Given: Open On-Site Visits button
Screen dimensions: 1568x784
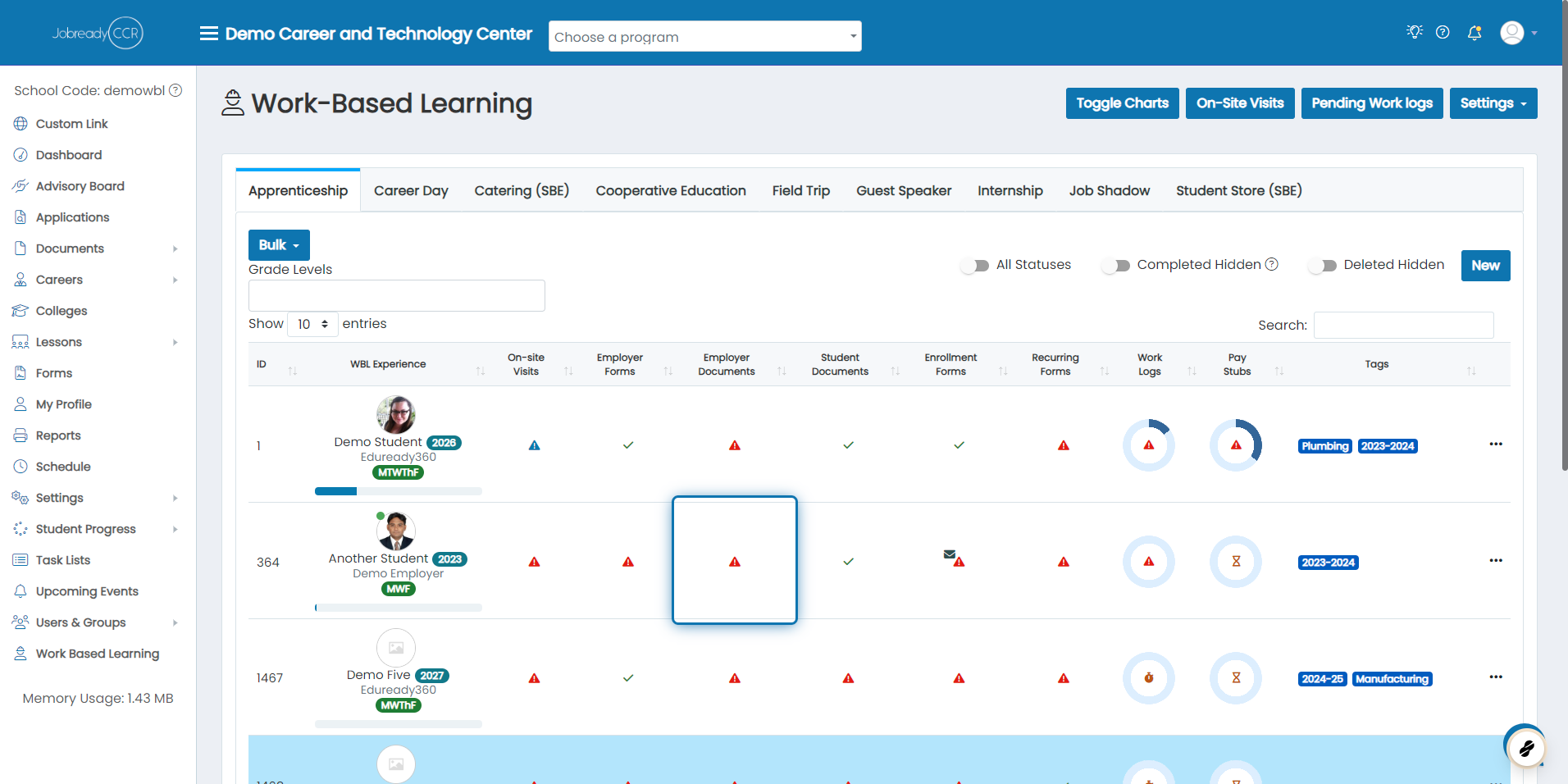Looking at the screenshot, I should pos(1240,103).
